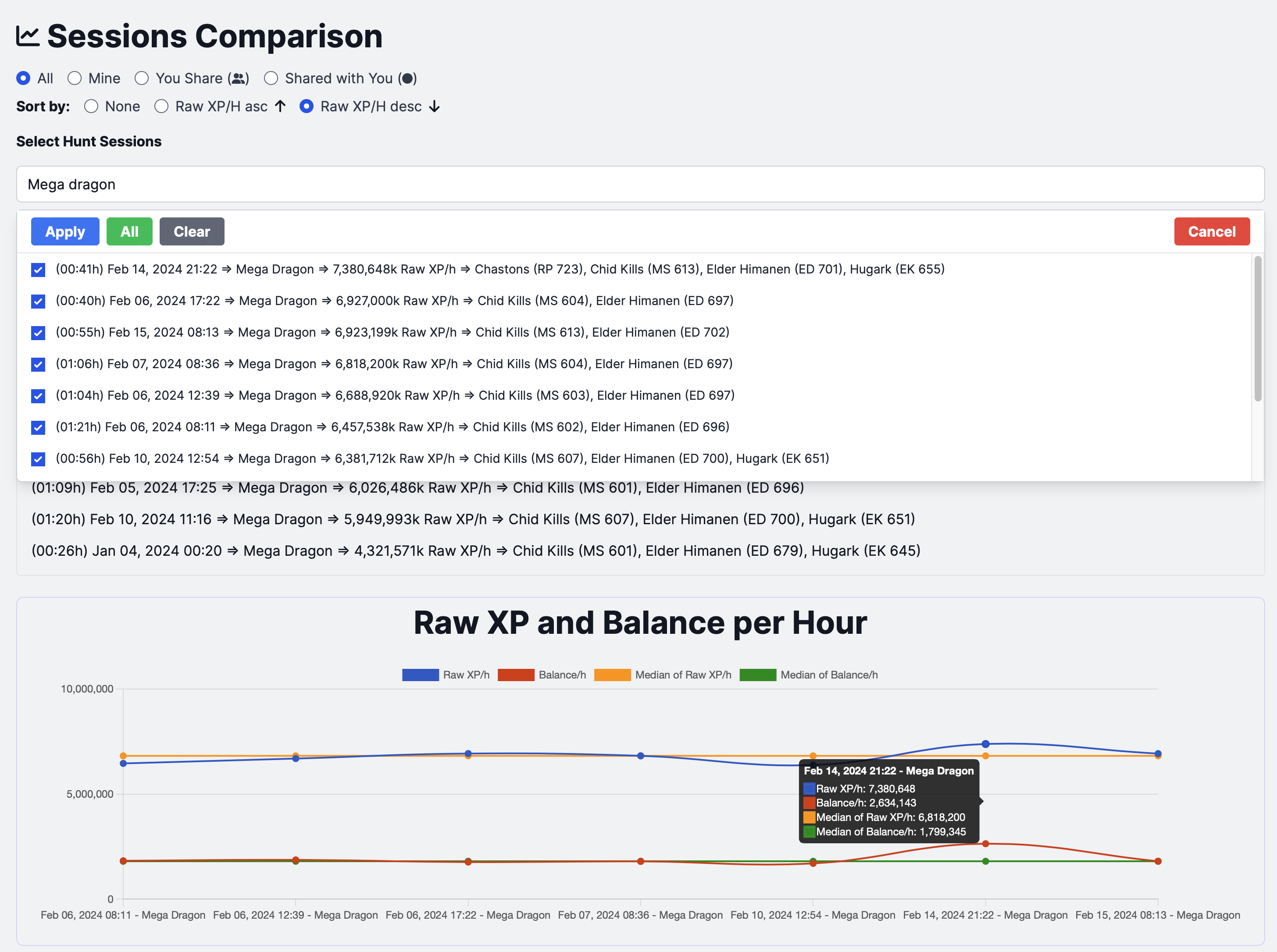The height and width of the screenshot is (952, 1277).
Task: Click the Sessions Comparison chart icon
Action: [x=28, y=36]
